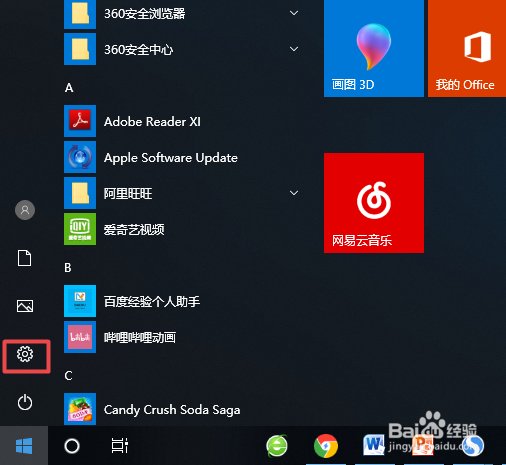The width and height of the screenshot is (506, 465).
Task: Open Cortana search circle on taskbar
Action: (72, 446)
